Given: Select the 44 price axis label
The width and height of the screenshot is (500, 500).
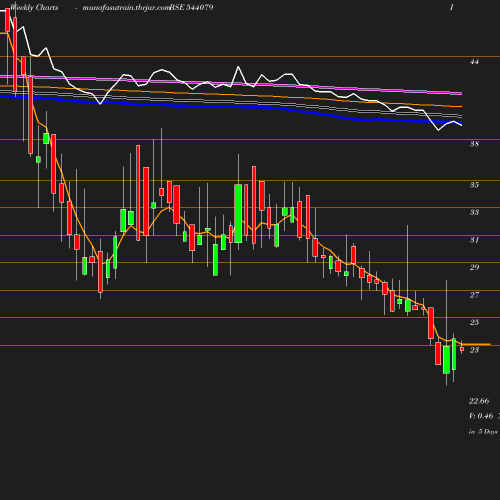Looking at the screenshot, I should (x=474, y=61).
